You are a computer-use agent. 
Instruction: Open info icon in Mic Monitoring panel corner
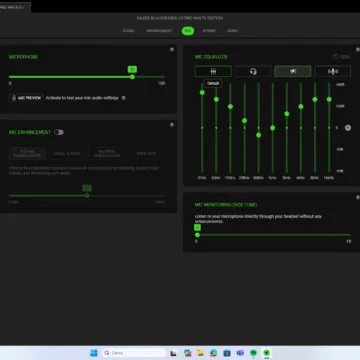click(358, 197)
